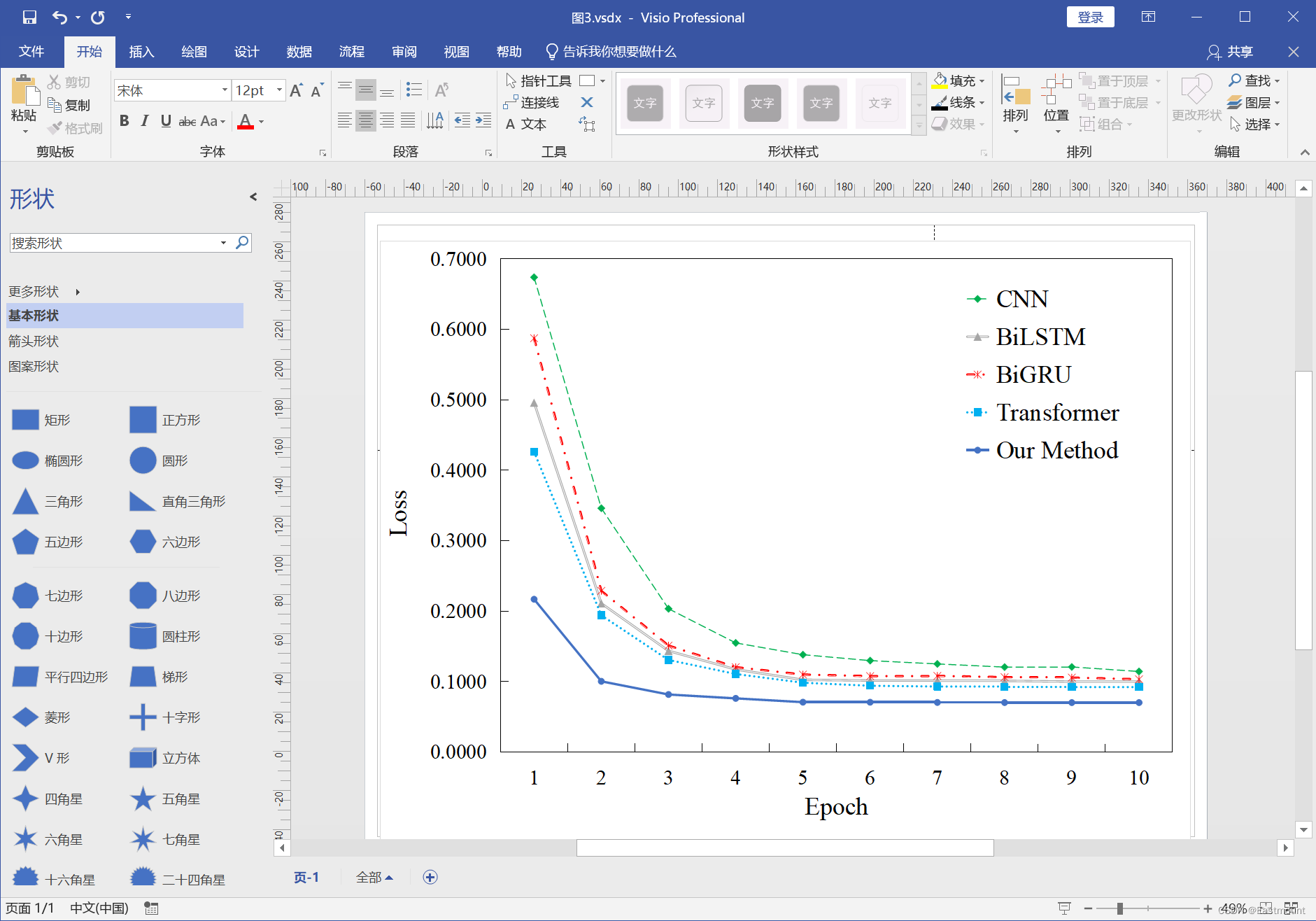
Task: Click the Paste (粘贴) icon
Action: [x=24, y=91]
